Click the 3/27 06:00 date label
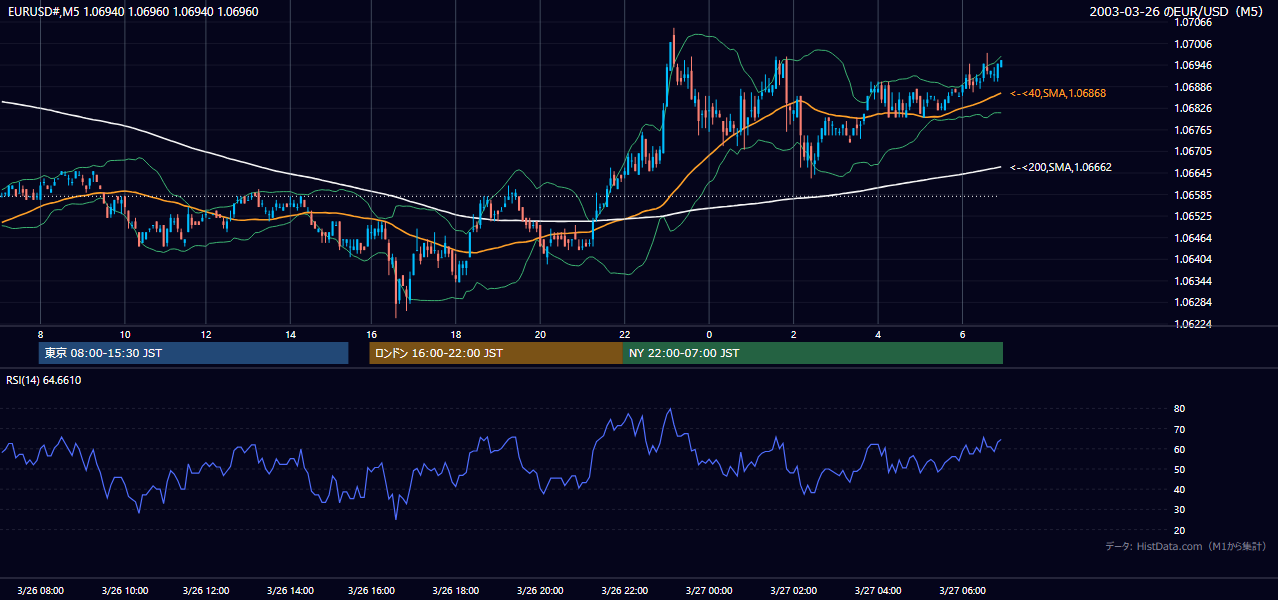Viewport: 1278px width, 600px height. click(x=962, y=591)
